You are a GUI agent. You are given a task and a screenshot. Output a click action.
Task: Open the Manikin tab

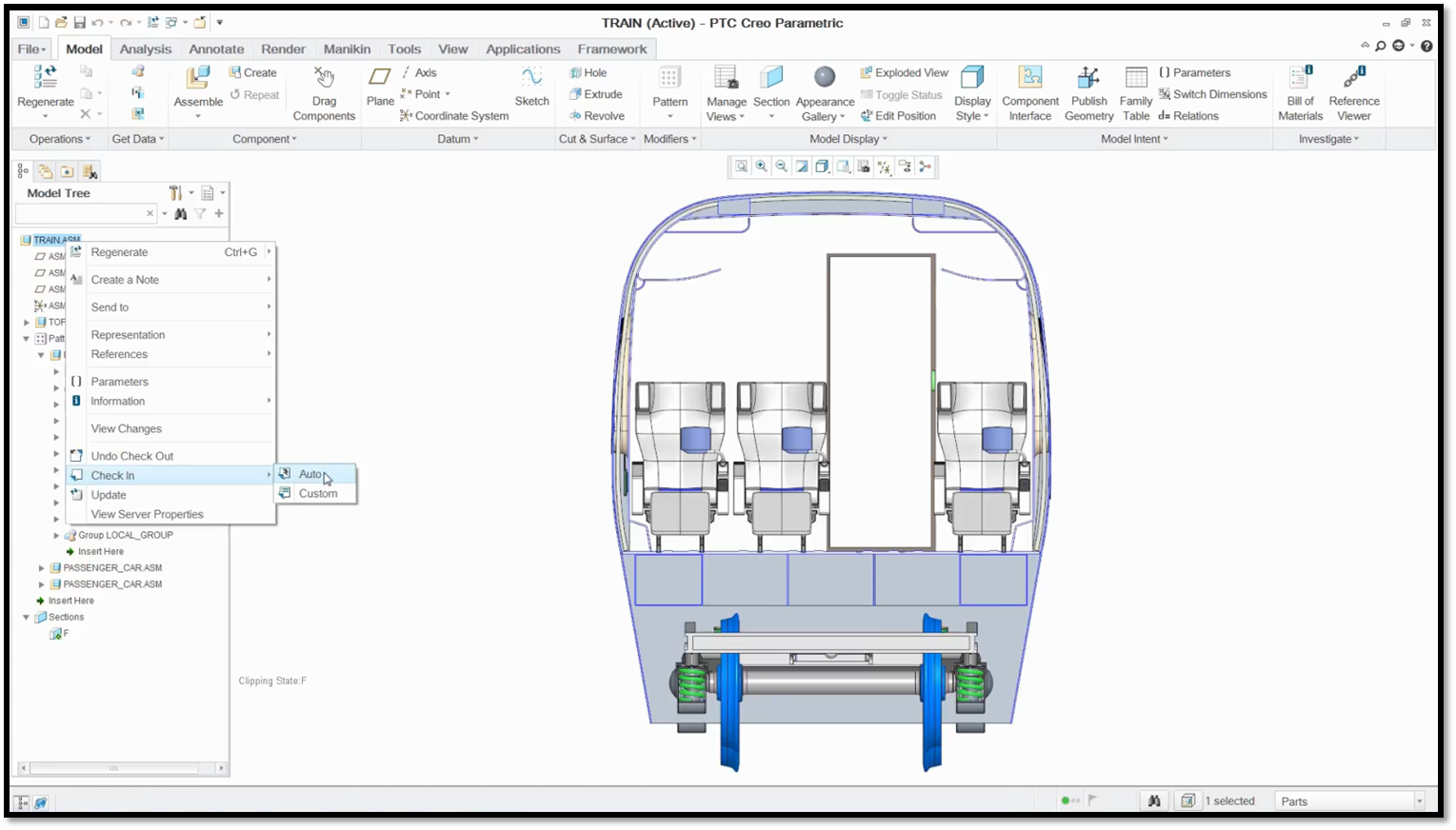tap(347, 49)
